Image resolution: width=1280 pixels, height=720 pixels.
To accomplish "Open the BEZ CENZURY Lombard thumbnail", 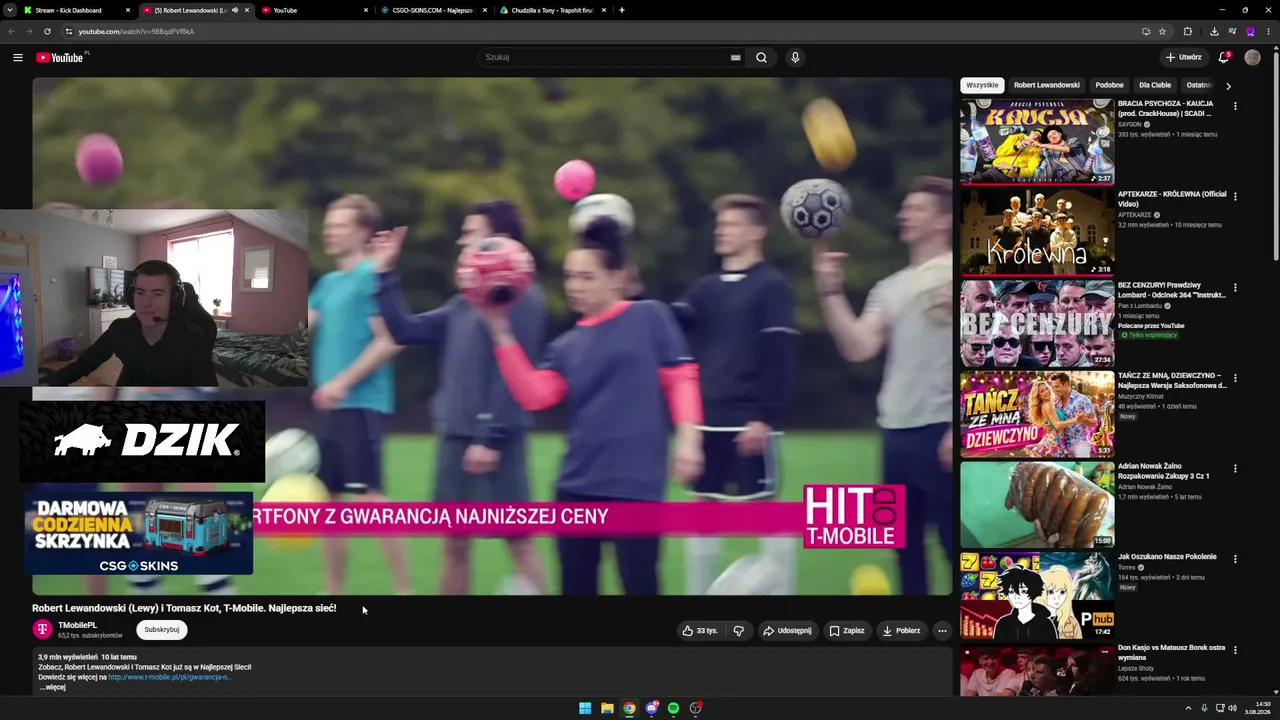I will point(1037,323).
